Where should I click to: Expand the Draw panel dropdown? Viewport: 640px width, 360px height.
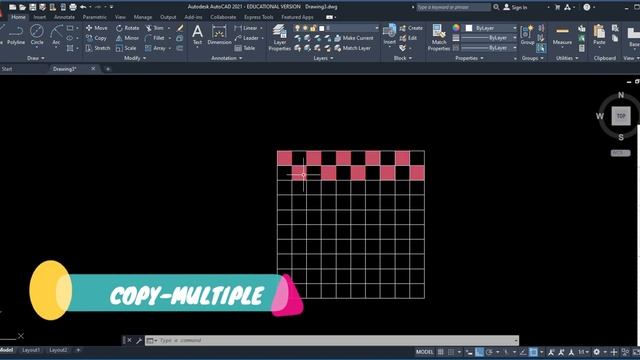pos(36,58)
